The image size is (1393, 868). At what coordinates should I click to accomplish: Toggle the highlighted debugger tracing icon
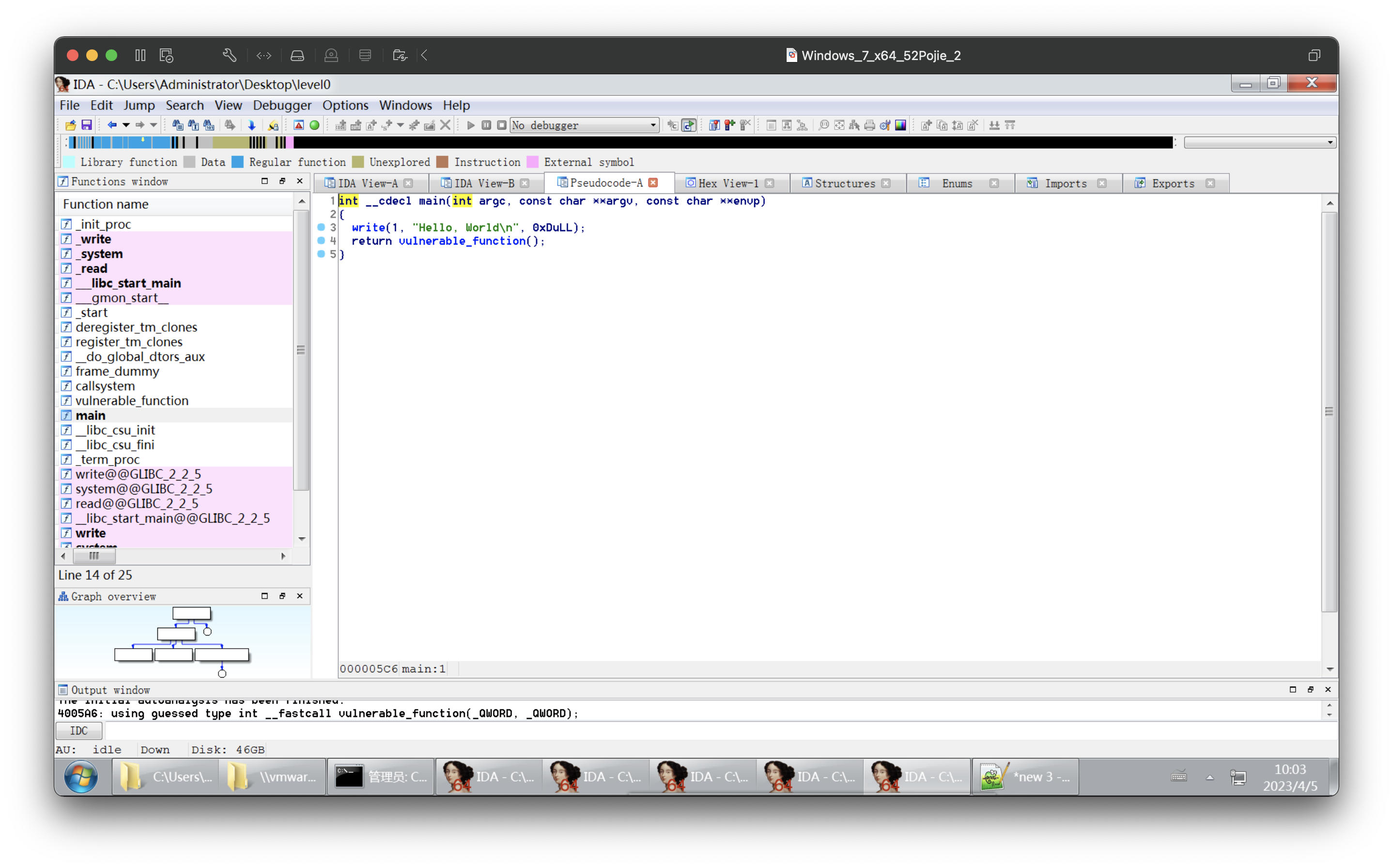tap(689, 125)
